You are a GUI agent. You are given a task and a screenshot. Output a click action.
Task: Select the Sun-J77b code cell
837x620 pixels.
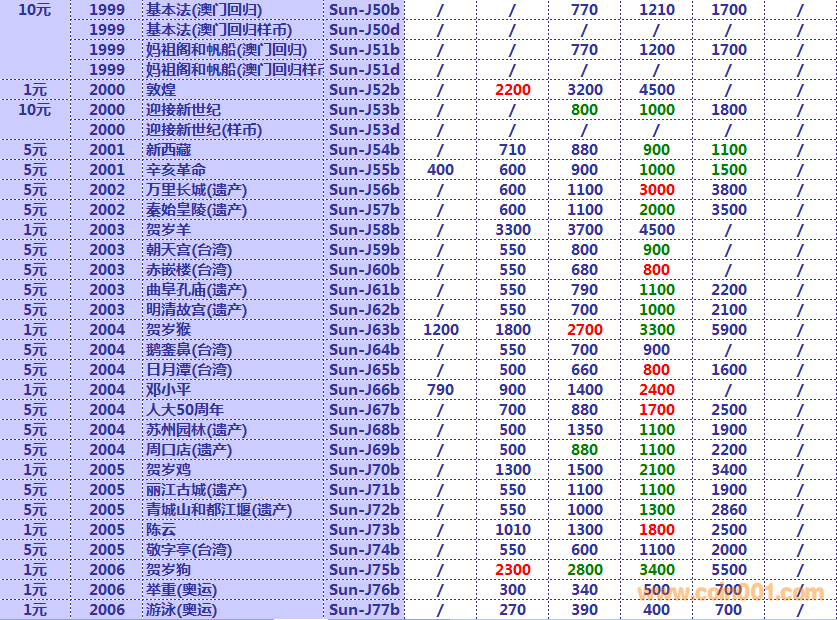tap(364, 610)
